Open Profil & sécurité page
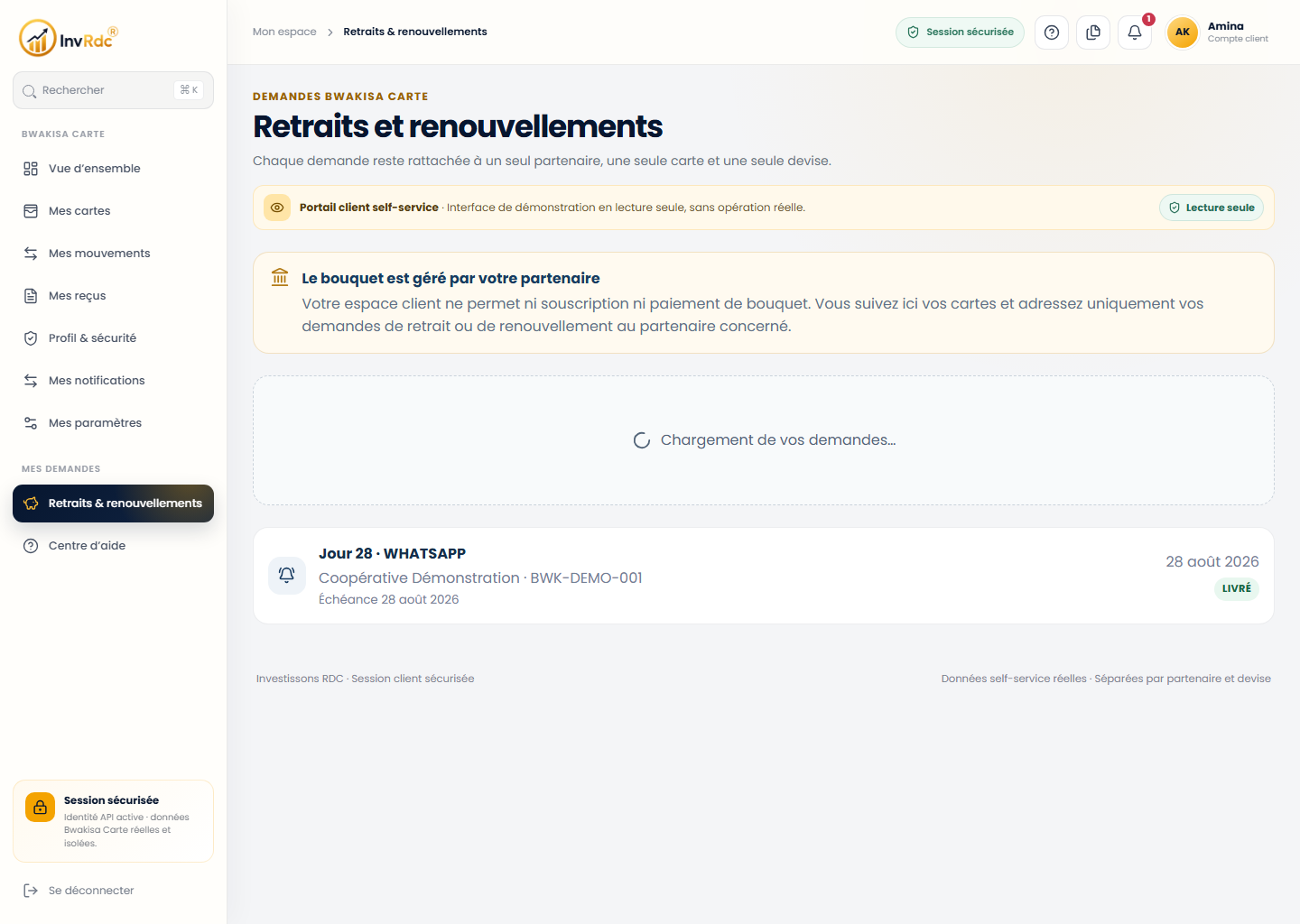The height and width of the screenshot is (924, 1300). click(113, 338)
